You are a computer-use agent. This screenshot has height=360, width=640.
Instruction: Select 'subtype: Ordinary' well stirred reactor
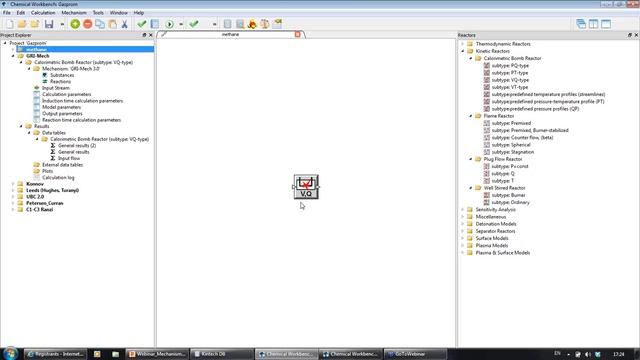click(511, 202)
